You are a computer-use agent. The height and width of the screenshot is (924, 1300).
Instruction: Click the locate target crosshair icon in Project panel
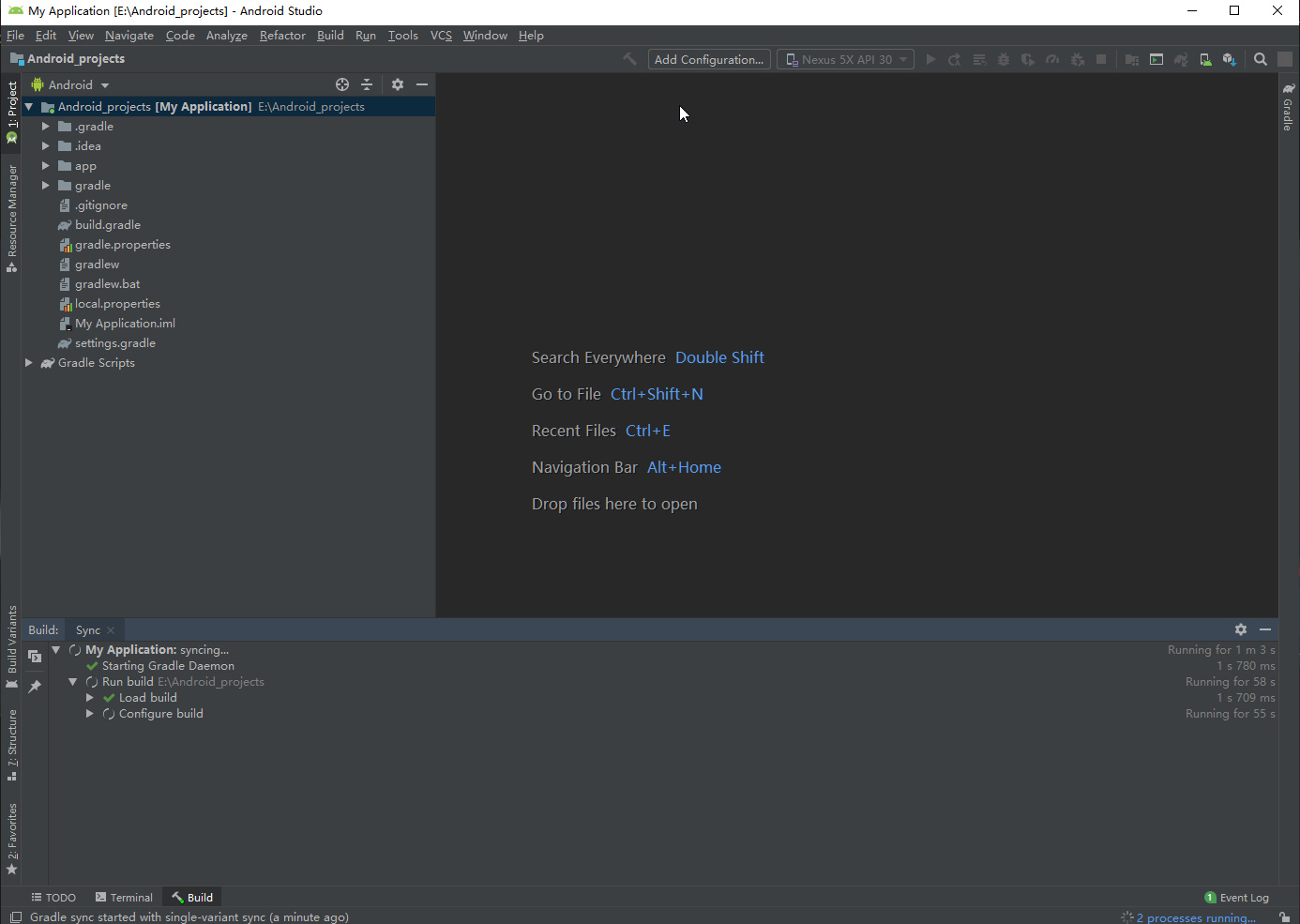tap(342, 84)
